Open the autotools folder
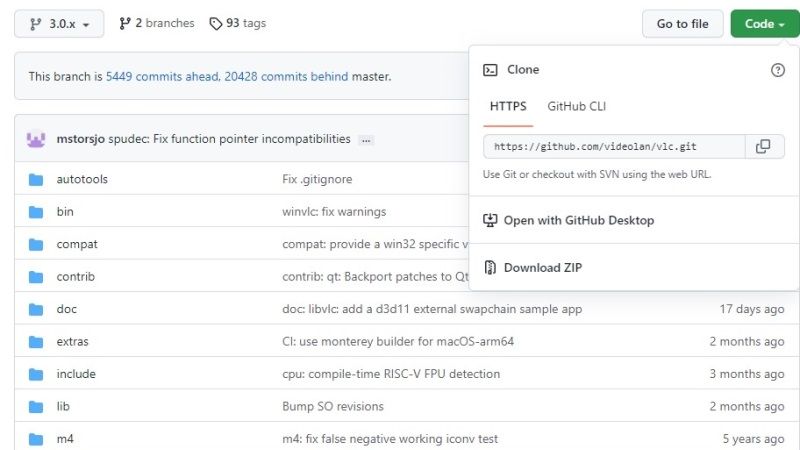The width and height of the screenshot is (800, 450). [82, 179]
